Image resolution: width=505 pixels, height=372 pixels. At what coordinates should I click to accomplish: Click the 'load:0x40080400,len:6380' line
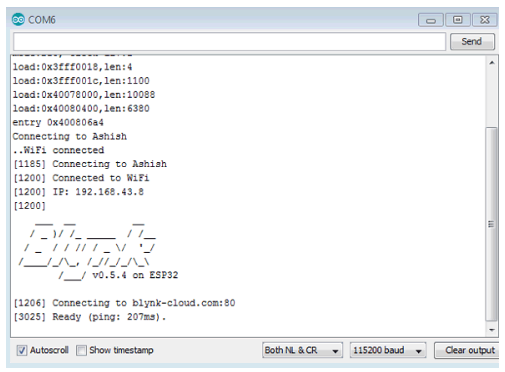(x=81, y=109)
